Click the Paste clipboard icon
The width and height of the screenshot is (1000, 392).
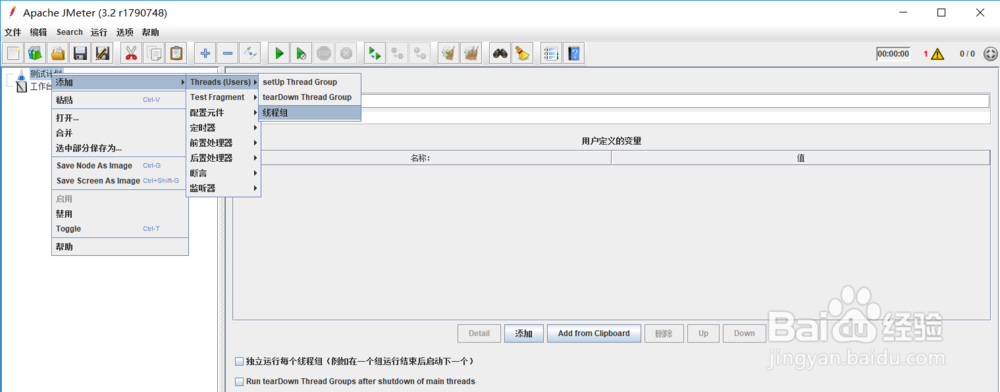coord(176,54)
